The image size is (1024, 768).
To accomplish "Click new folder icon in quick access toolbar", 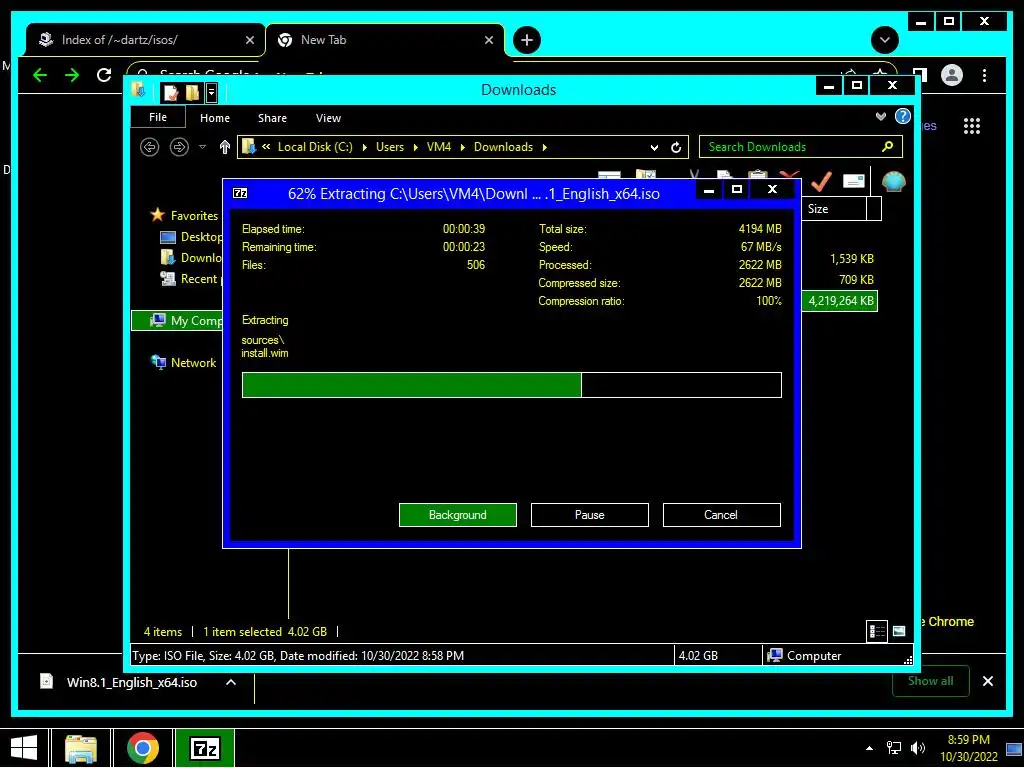I will (192, 92).
